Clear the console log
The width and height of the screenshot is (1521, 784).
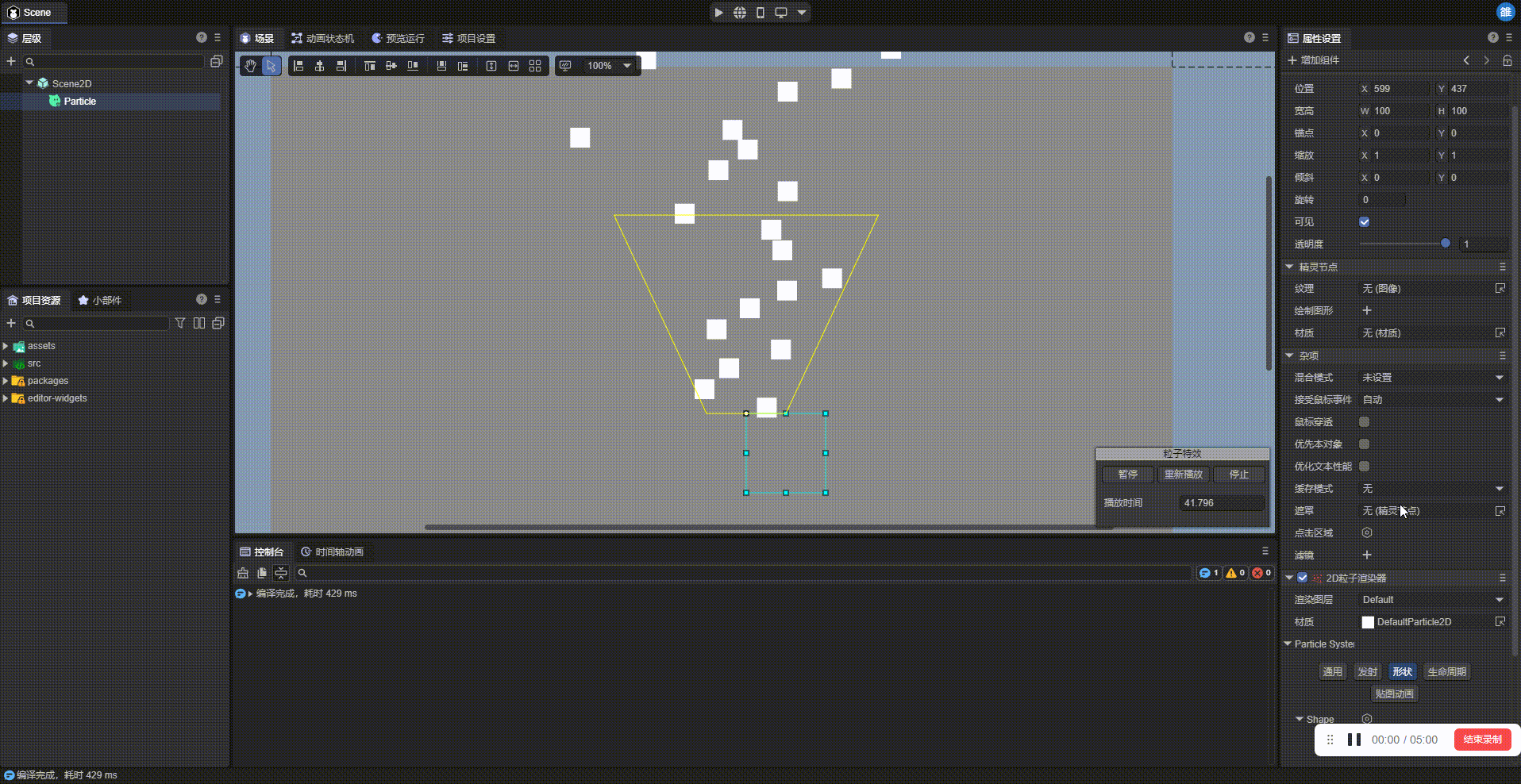(243, 573)
